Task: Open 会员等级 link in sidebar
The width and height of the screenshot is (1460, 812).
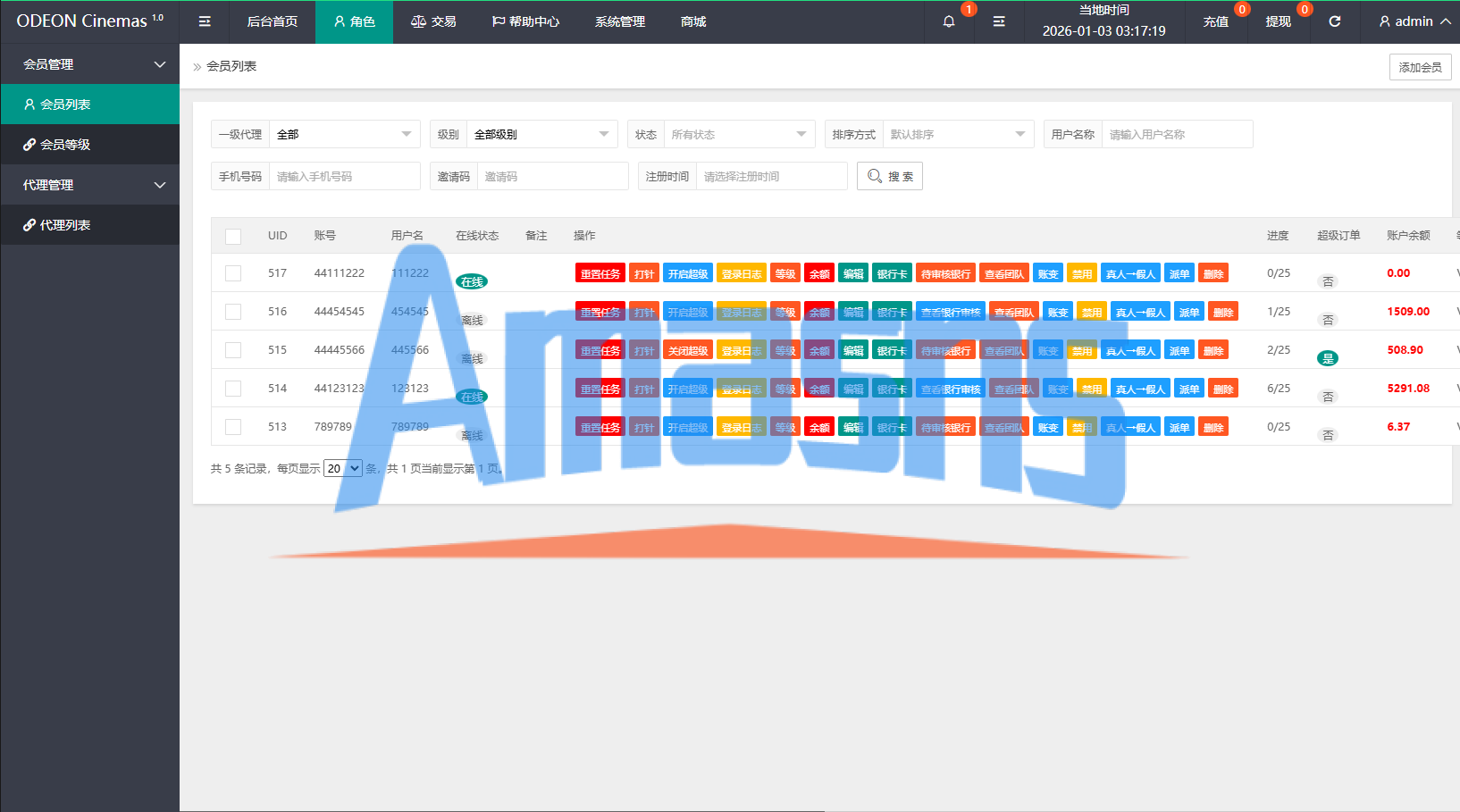Action: [89, 145]
